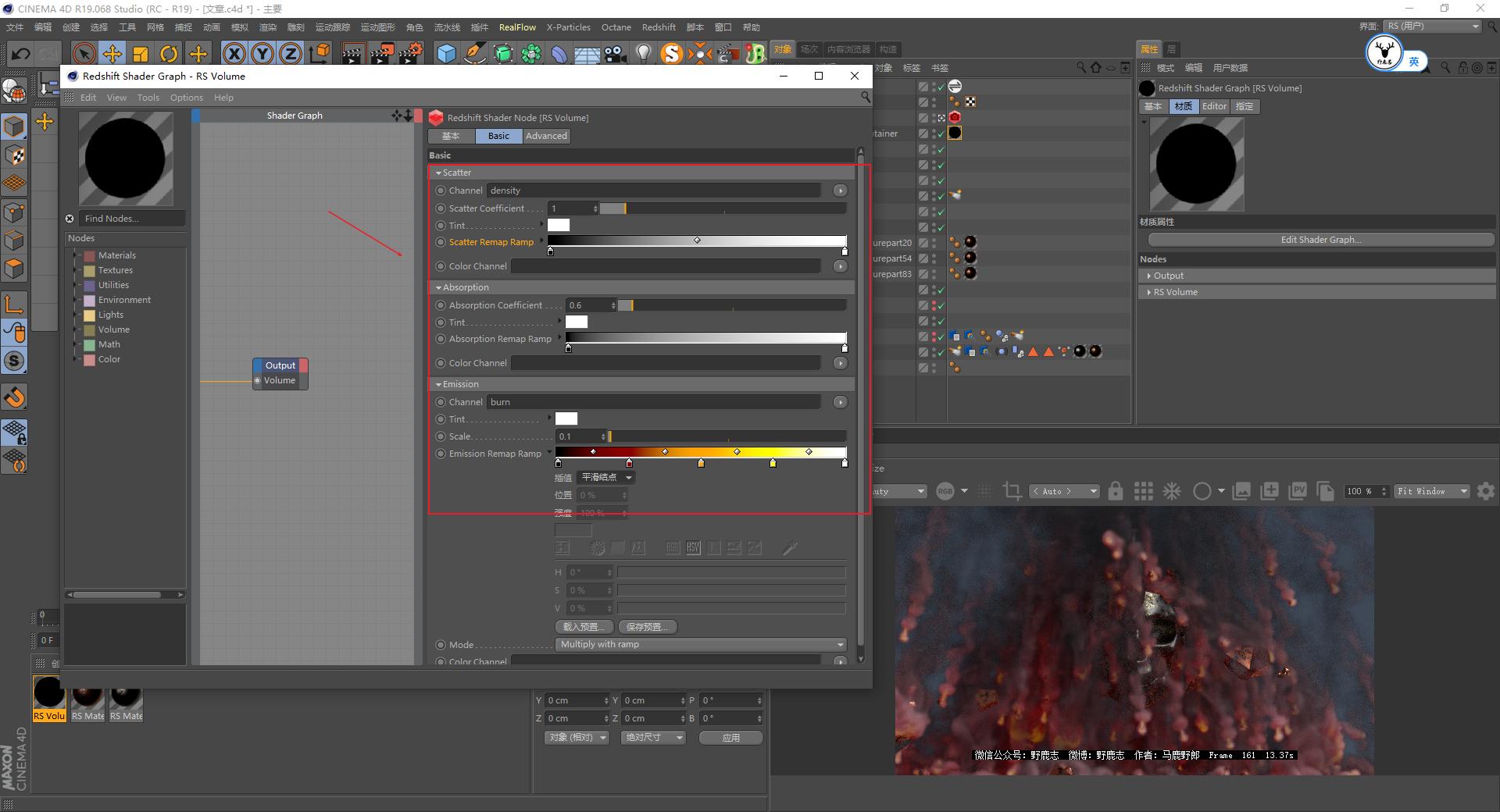Screen dimensions: 1500x812
Task: Enable the X axis lock toggle
Action: [234, 53]
